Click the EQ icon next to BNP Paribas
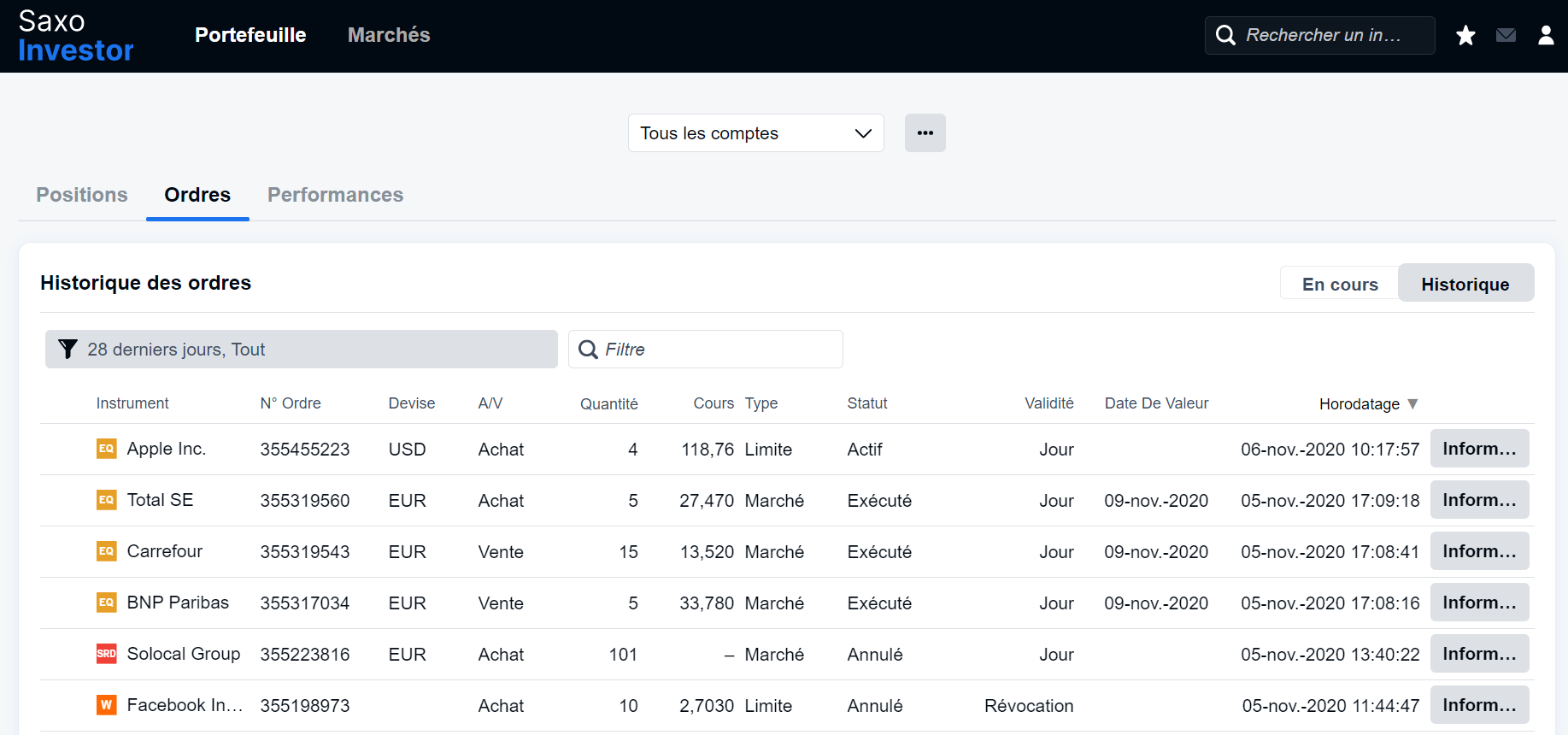The width and height of the screenshot is (1568, 735). (106, 603)
